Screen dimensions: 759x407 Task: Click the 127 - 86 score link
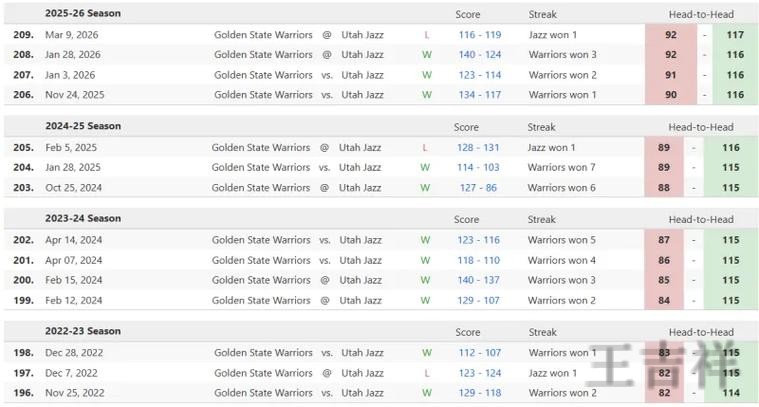click(x=478, y=188)
